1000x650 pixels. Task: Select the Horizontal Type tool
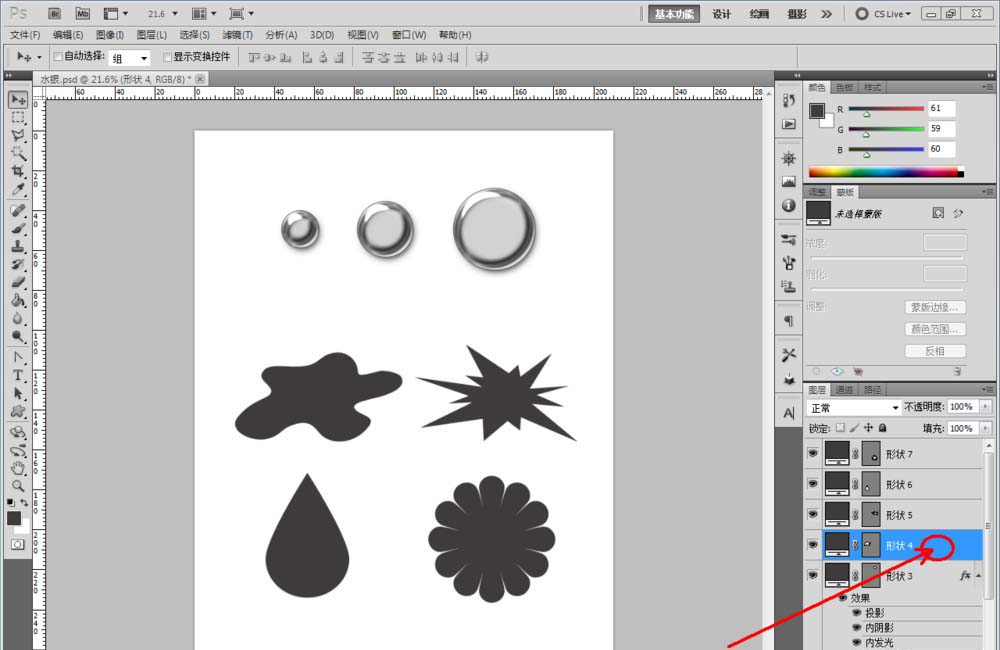point(18,375)
